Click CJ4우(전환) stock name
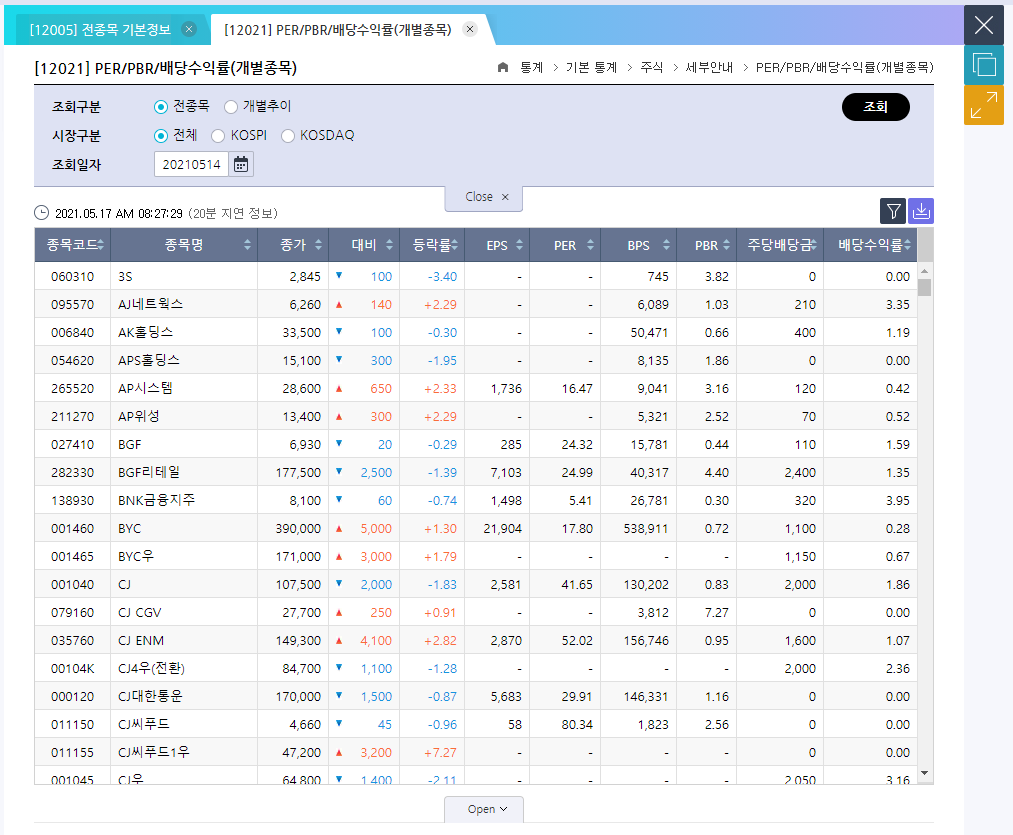This screenshot has height=835, width=1013. tap(151, 668)
